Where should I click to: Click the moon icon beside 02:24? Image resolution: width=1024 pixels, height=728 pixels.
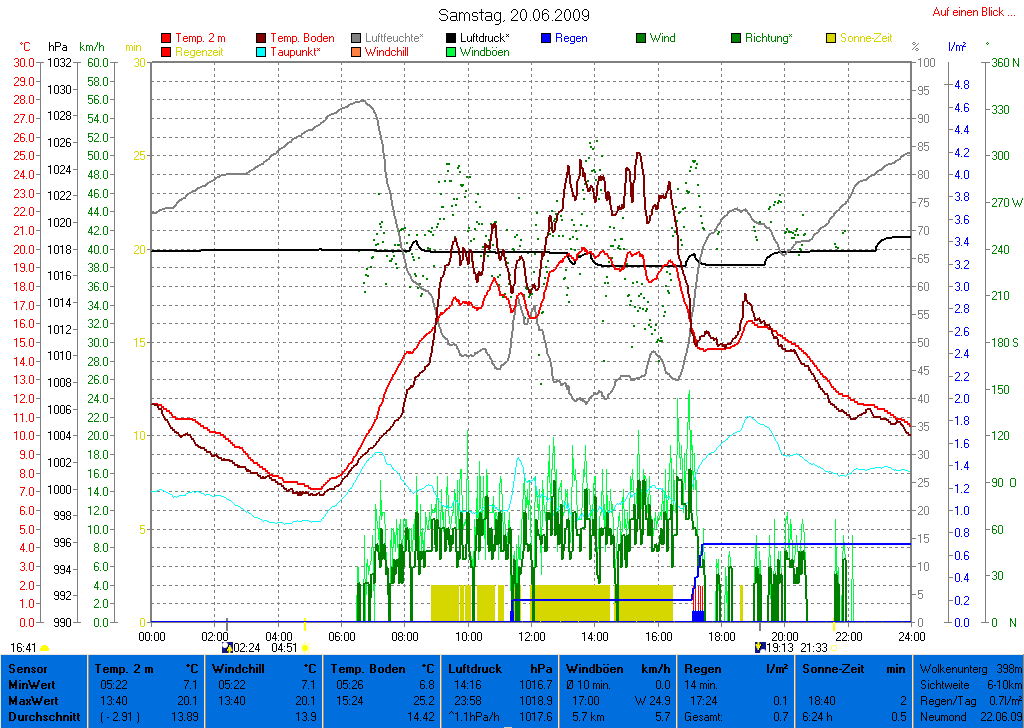[x=226, y=647]
